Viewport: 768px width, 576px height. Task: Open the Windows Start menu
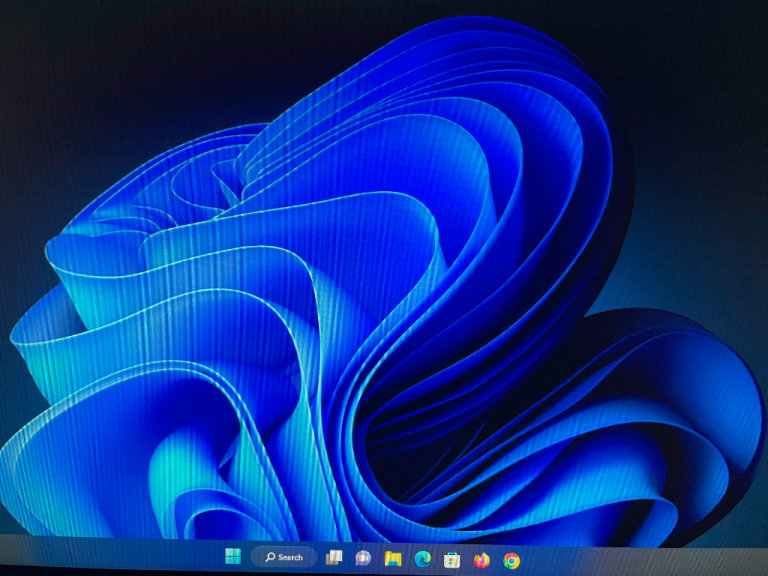point(233,557)
